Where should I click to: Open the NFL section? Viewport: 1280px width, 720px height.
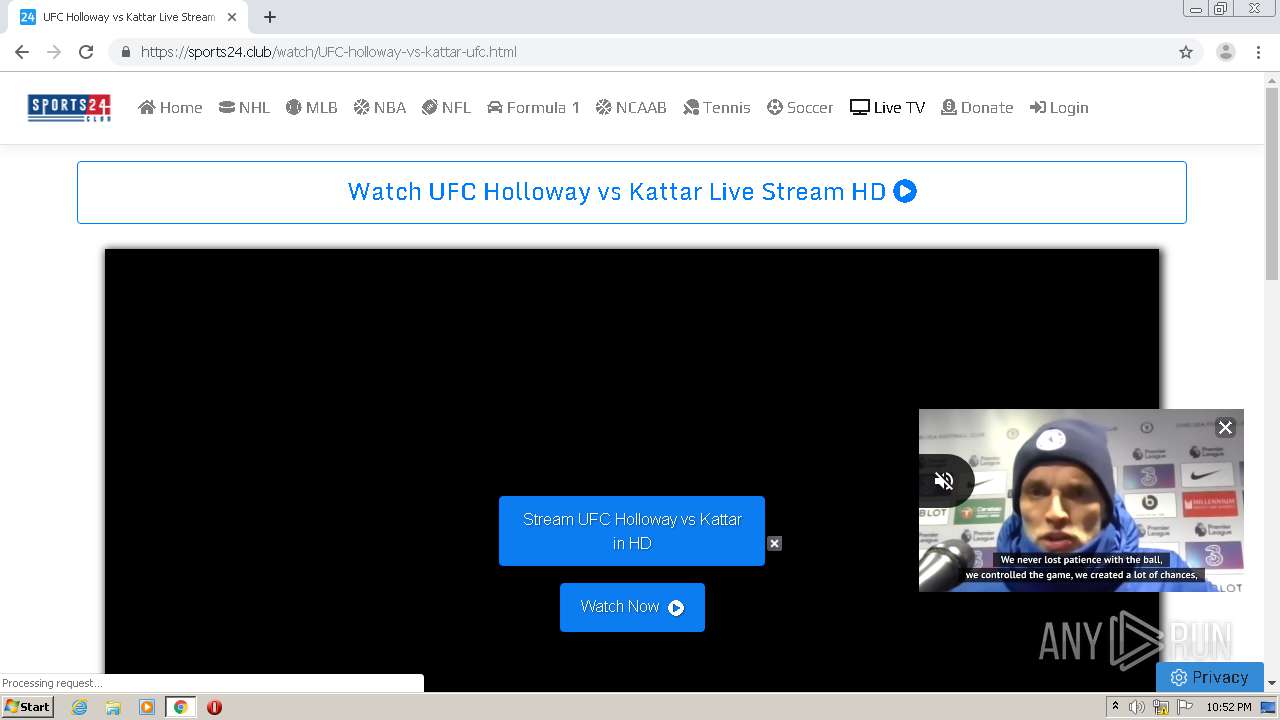[446, 107]
